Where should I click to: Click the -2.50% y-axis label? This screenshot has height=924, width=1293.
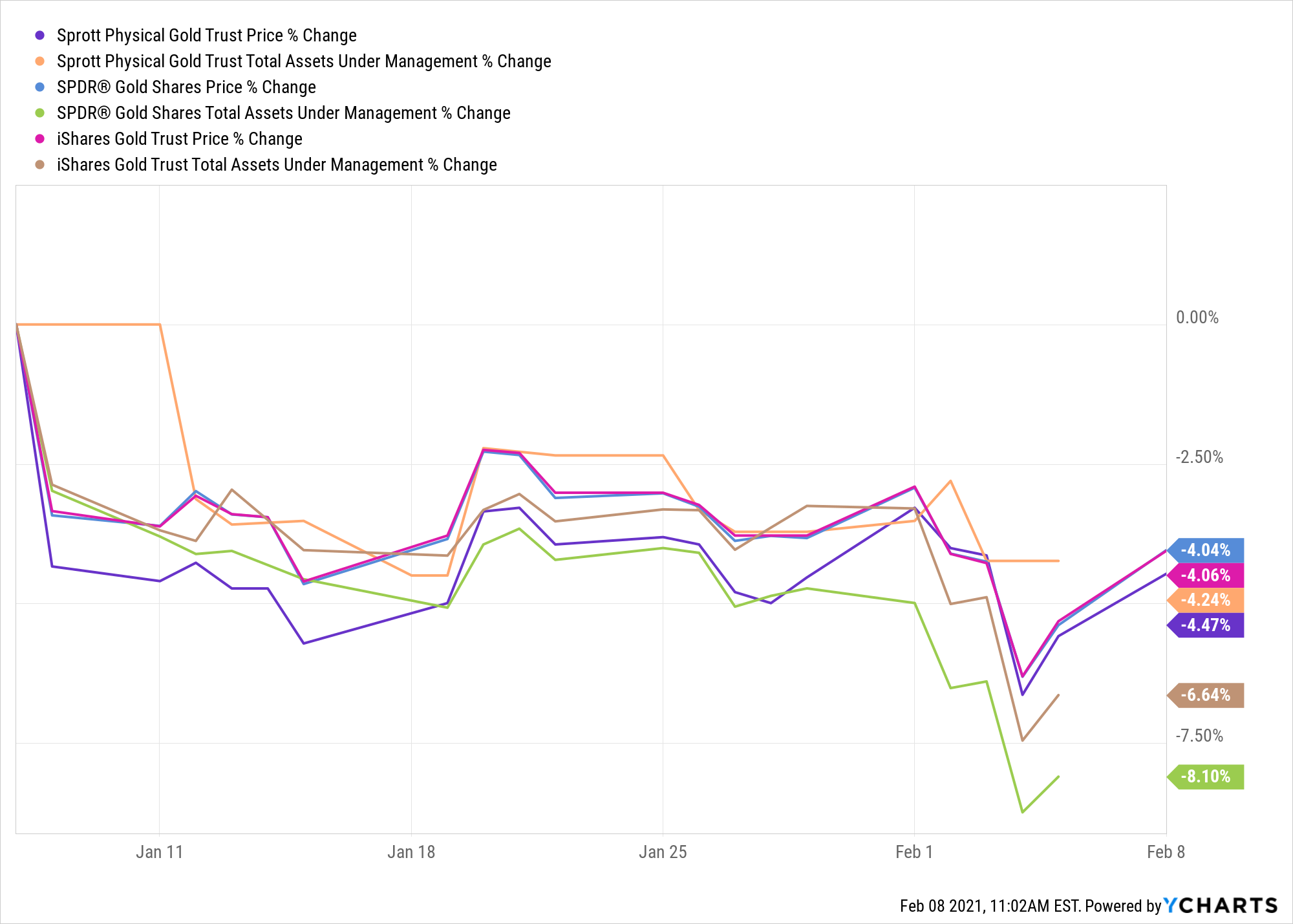click(x=1199, y=457)
